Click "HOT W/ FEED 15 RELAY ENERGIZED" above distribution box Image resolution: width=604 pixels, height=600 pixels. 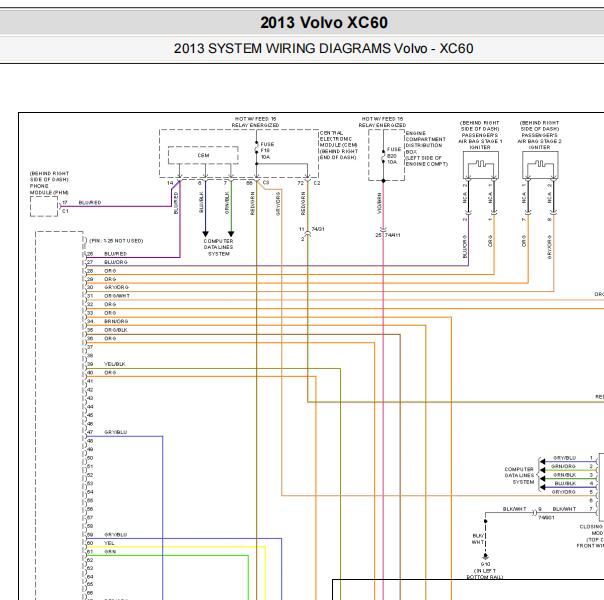point(382,122)
